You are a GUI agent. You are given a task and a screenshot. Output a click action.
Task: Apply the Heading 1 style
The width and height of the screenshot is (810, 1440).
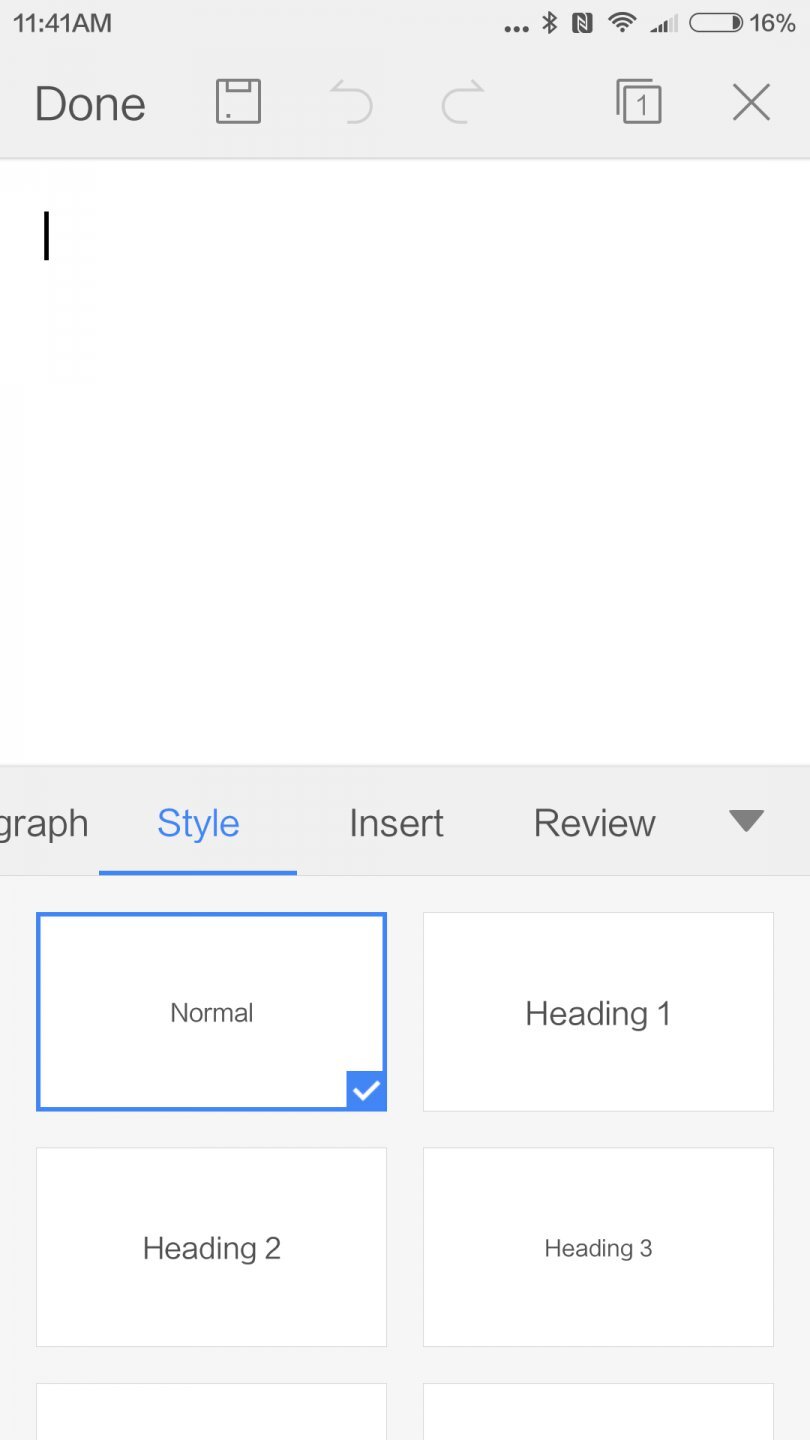click(x=598, y=1012)
